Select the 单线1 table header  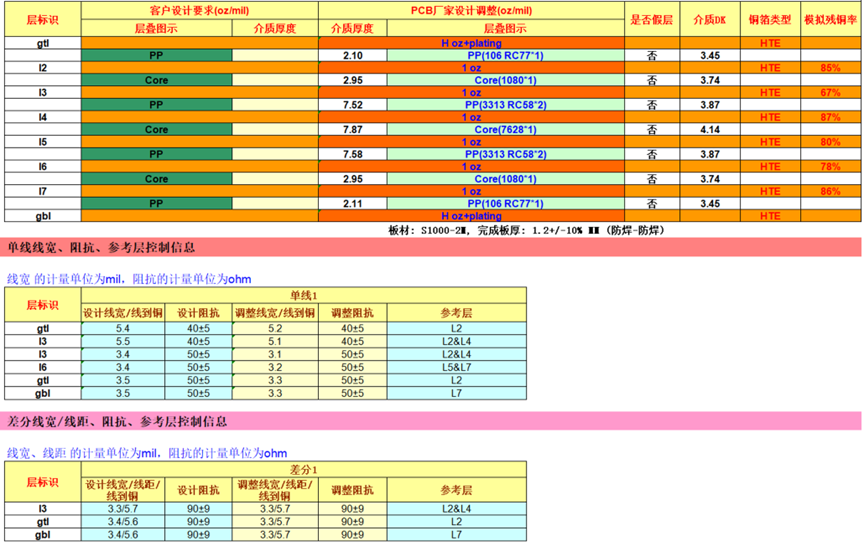pos(303,295)
